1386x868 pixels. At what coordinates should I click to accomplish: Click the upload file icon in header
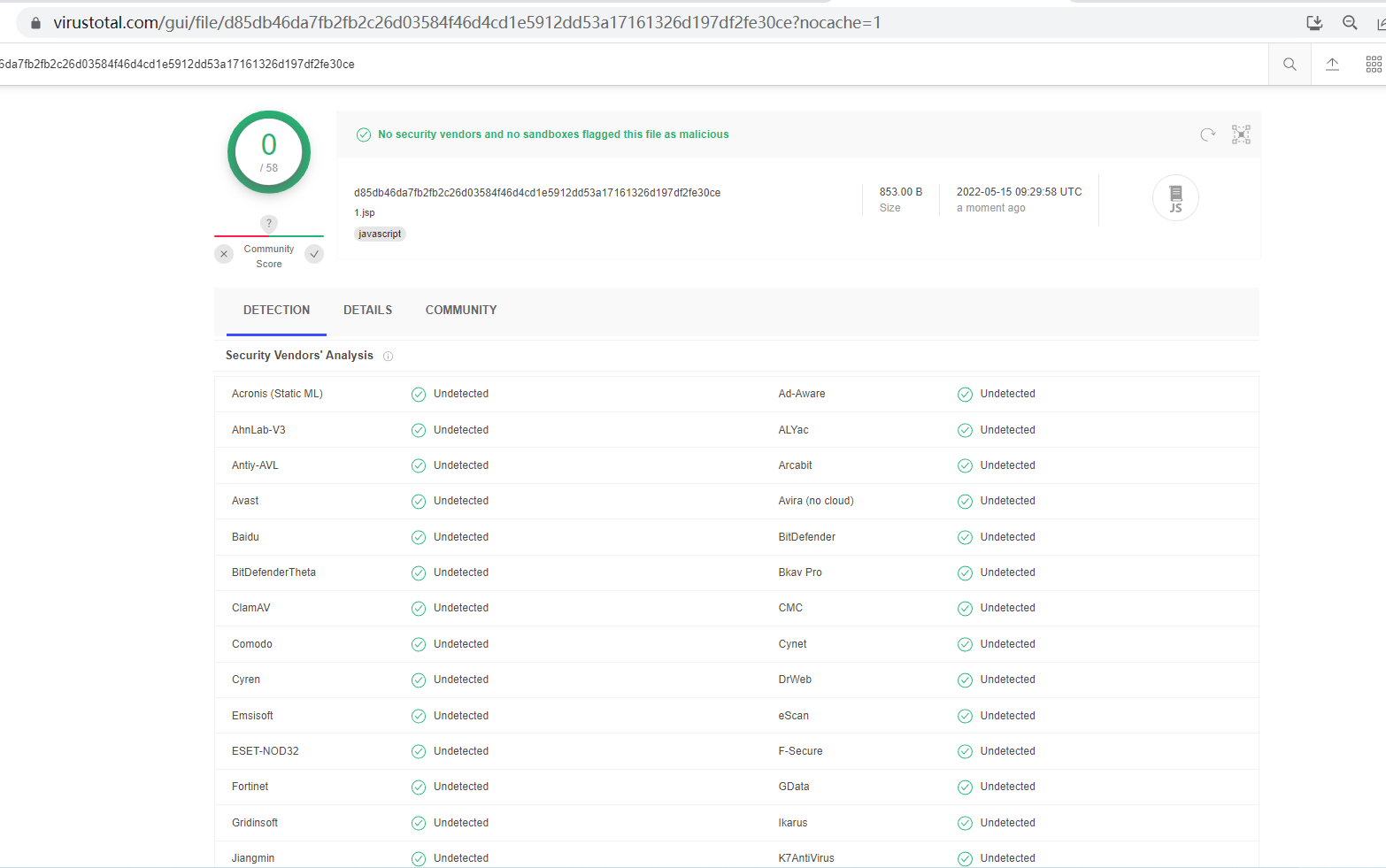pyautogui.click(x=1332, y=64)
